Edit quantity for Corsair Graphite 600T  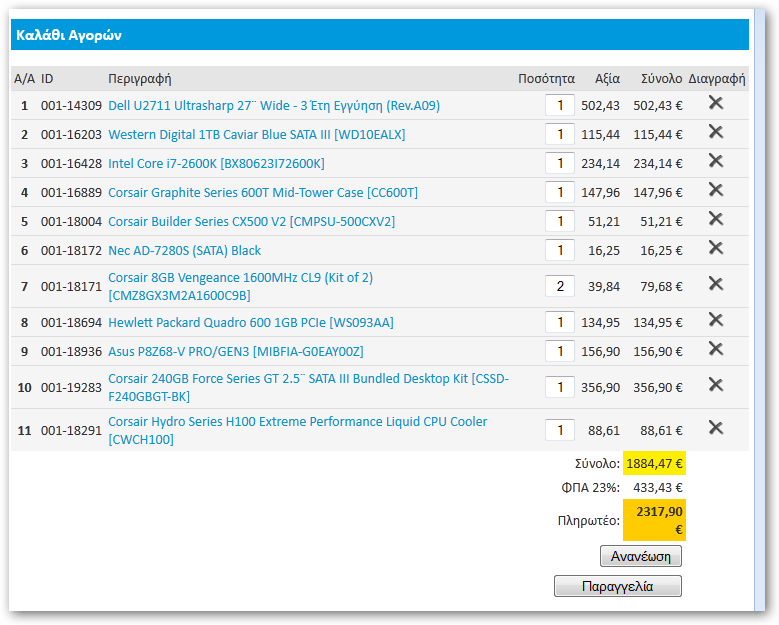[560, 192]
